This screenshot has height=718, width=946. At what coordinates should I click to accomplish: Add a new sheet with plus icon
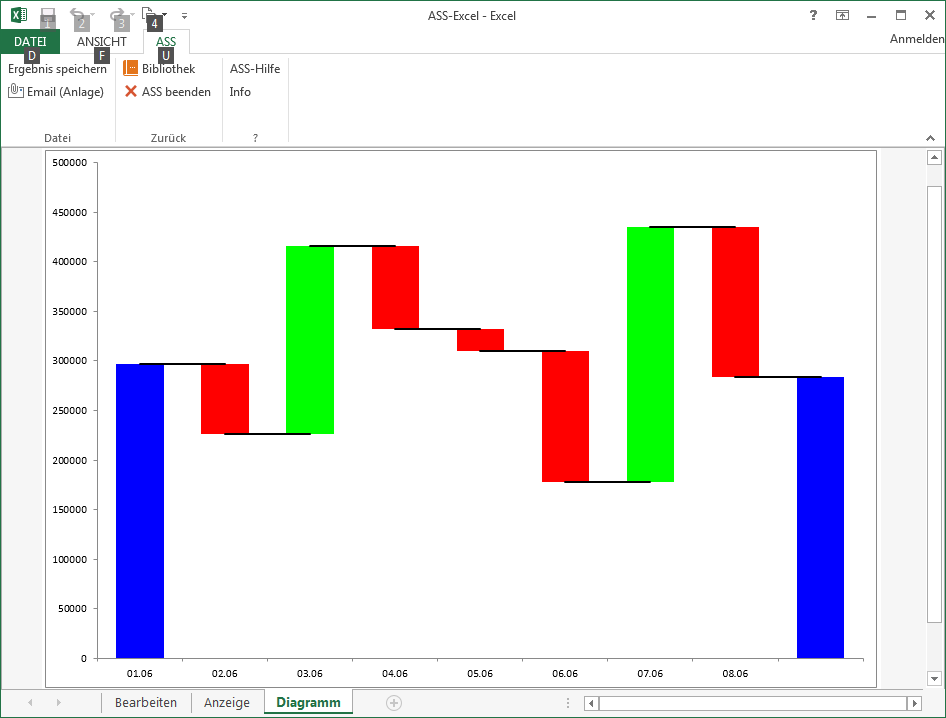click(394, 703)
